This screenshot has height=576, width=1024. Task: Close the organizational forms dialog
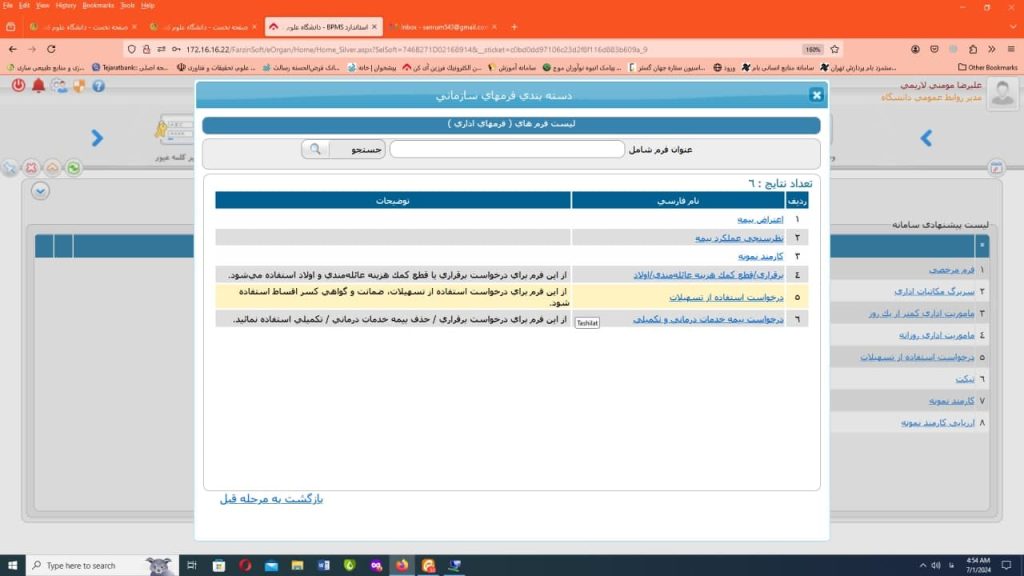(816, 95)
